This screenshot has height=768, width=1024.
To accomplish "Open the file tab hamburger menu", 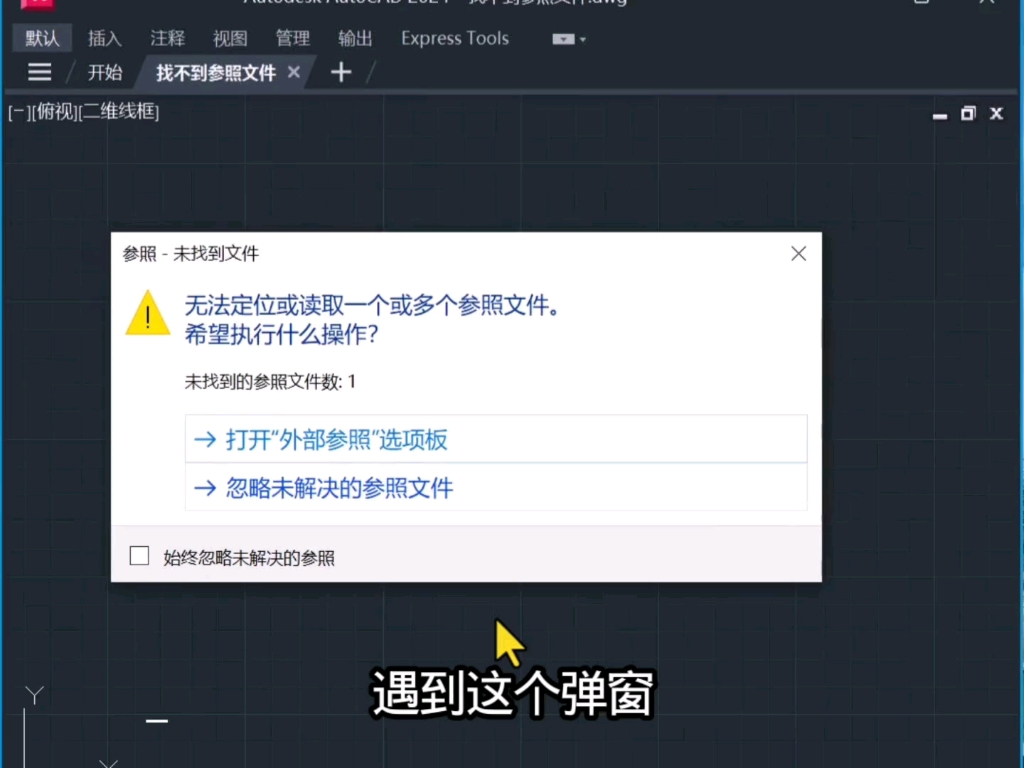I will 40,72.
